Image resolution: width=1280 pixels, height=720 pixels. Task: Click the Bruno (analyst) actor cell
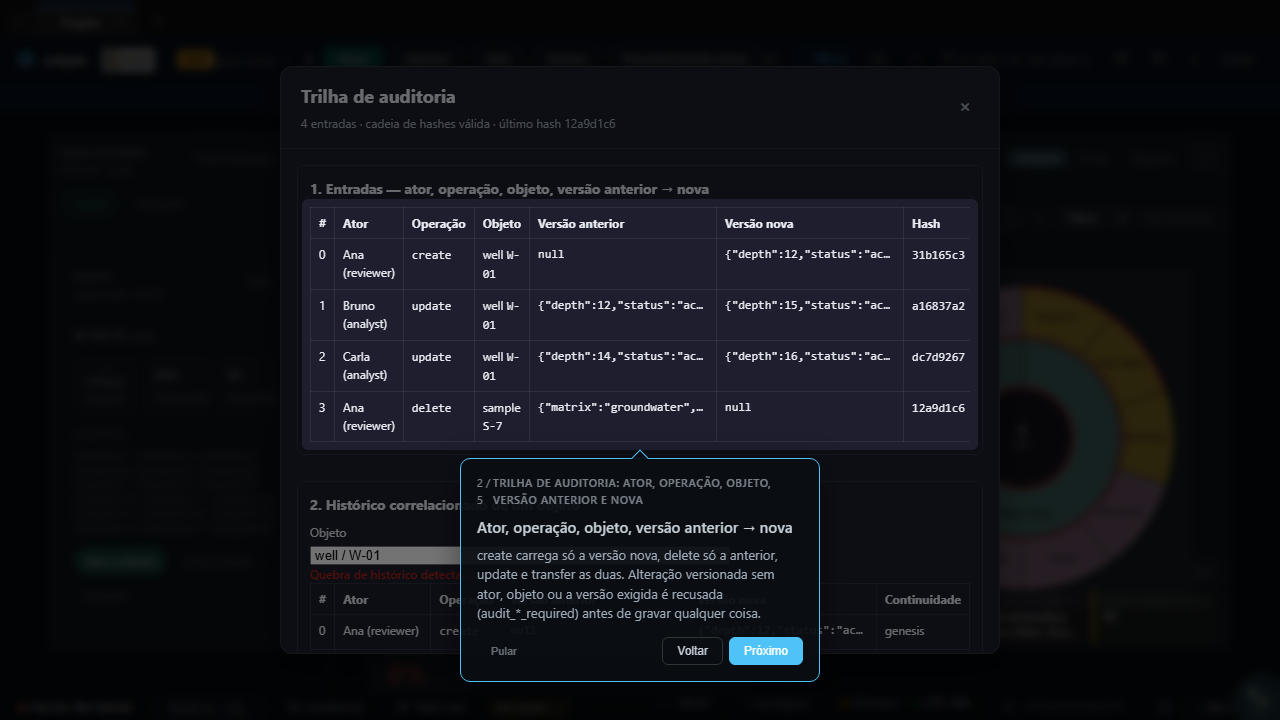(x=369, y=315)
